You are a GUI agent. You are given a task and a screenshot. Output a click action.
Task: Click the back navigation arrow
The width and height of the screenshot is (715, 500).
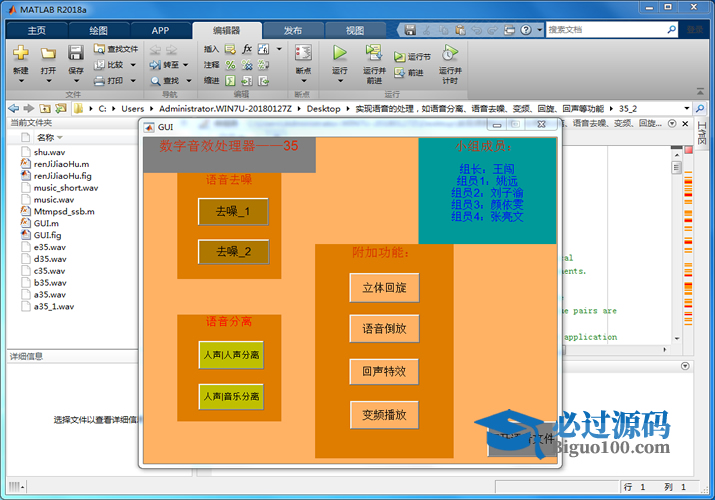point(14,108)
